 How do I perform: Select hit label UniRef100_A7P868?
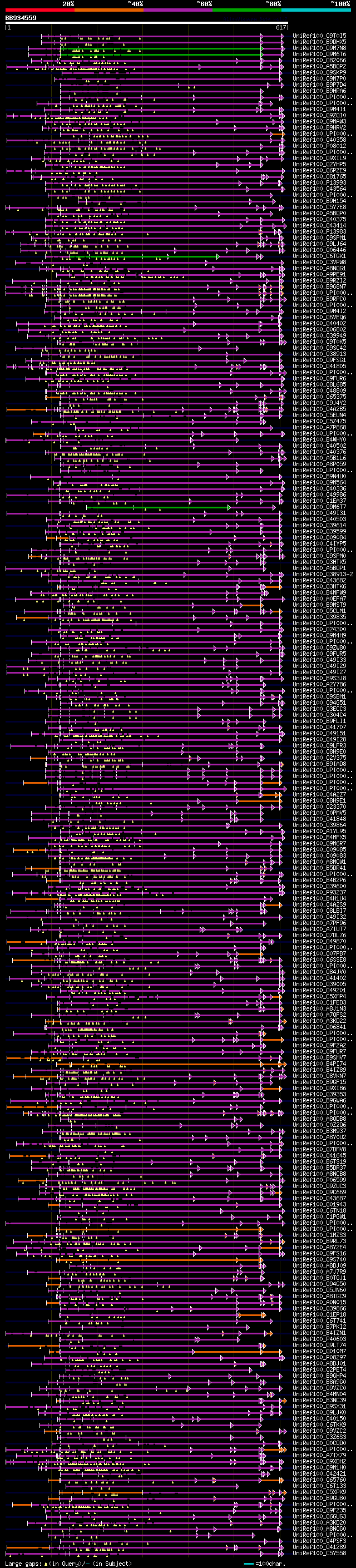click(x=319, y=427)
